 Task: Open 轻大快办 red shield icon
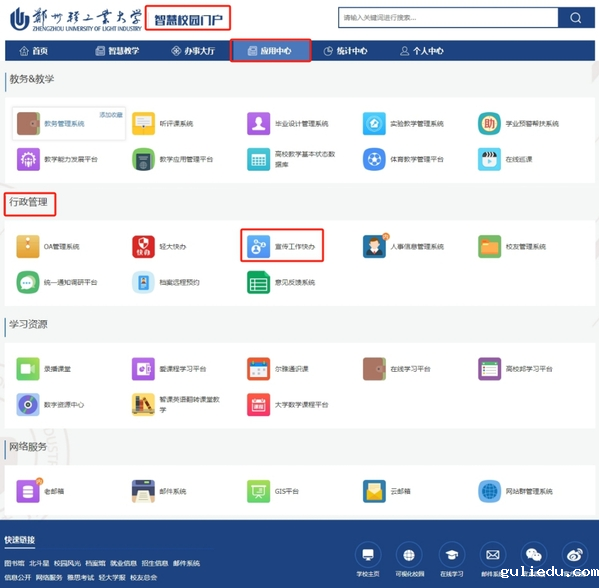click(143, 246)
